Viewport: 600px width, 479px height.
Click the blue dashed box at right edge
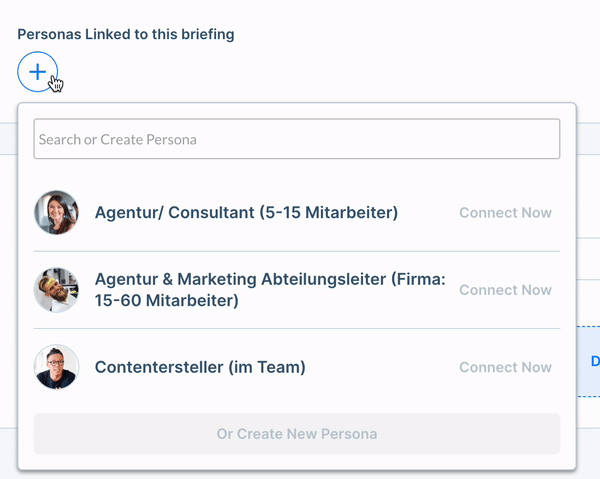[x=588, y=362]
